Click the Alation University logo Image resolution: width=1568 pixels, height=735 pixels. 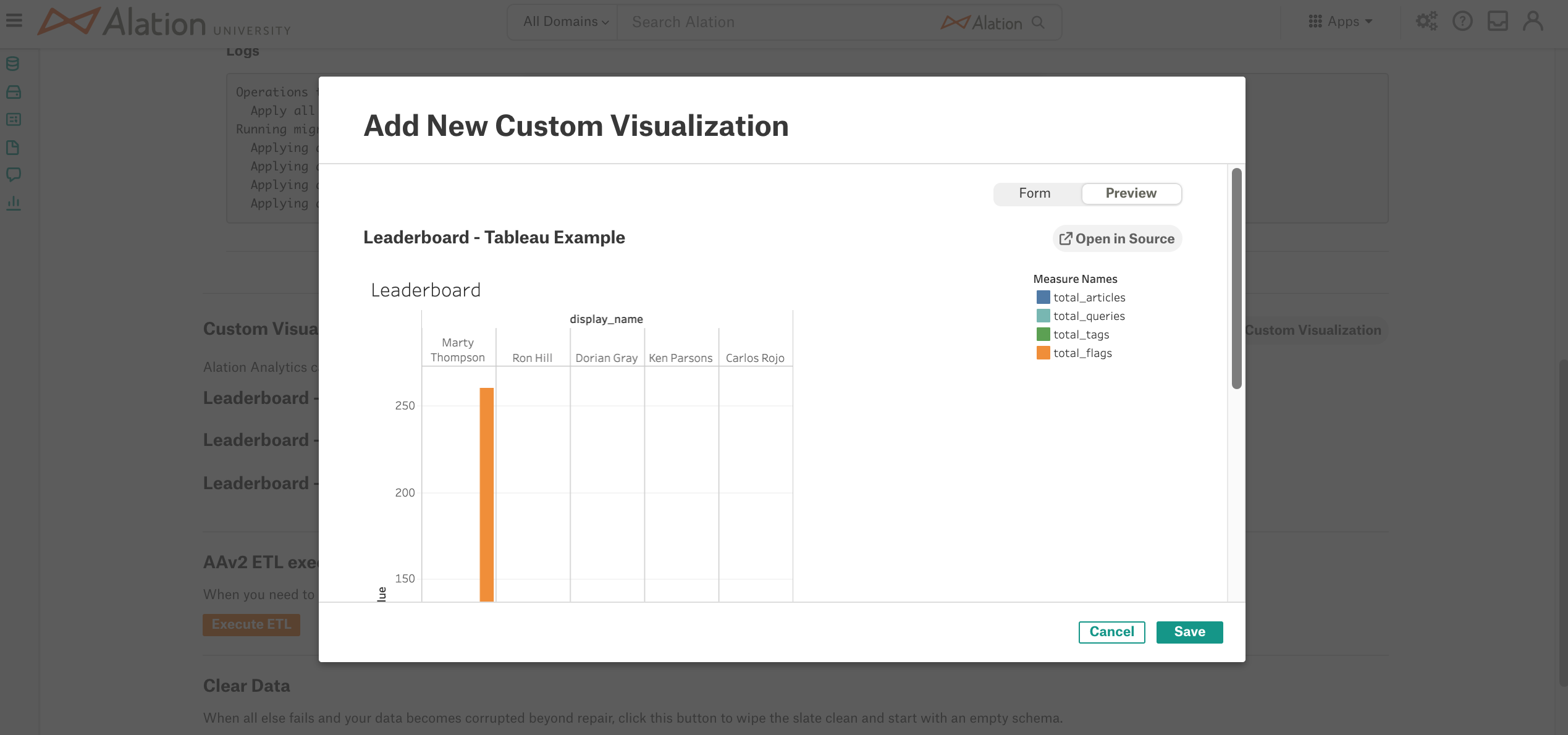tap(164, 22)
